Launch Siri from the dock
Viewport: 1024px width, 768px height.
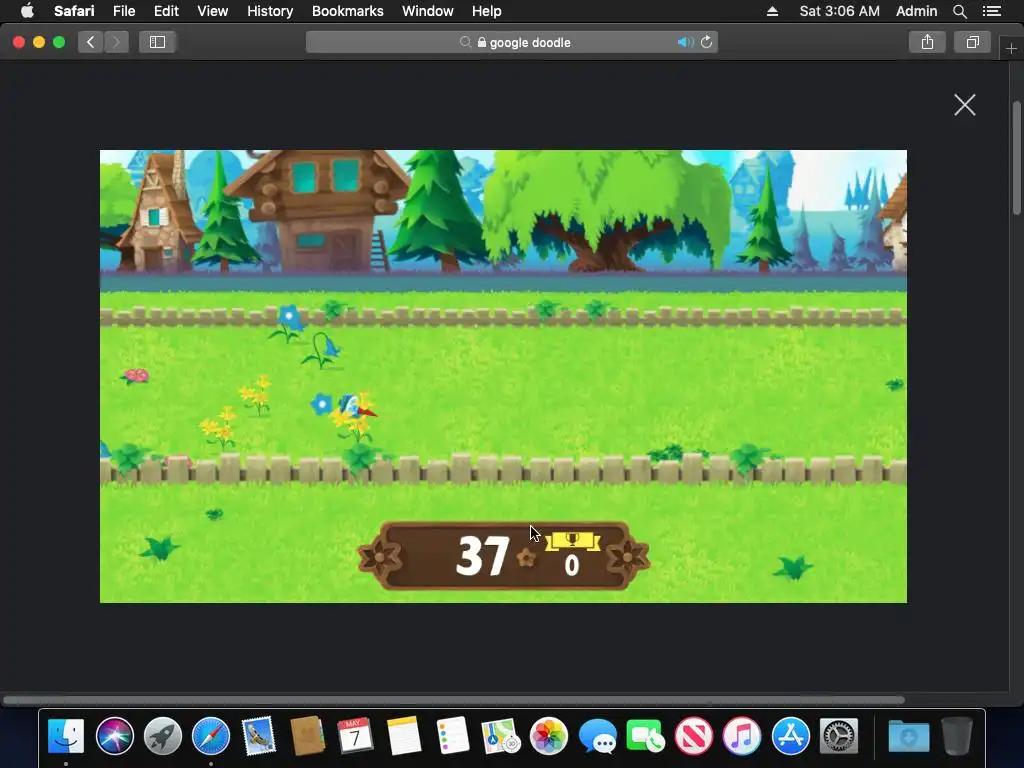(114, 736)
